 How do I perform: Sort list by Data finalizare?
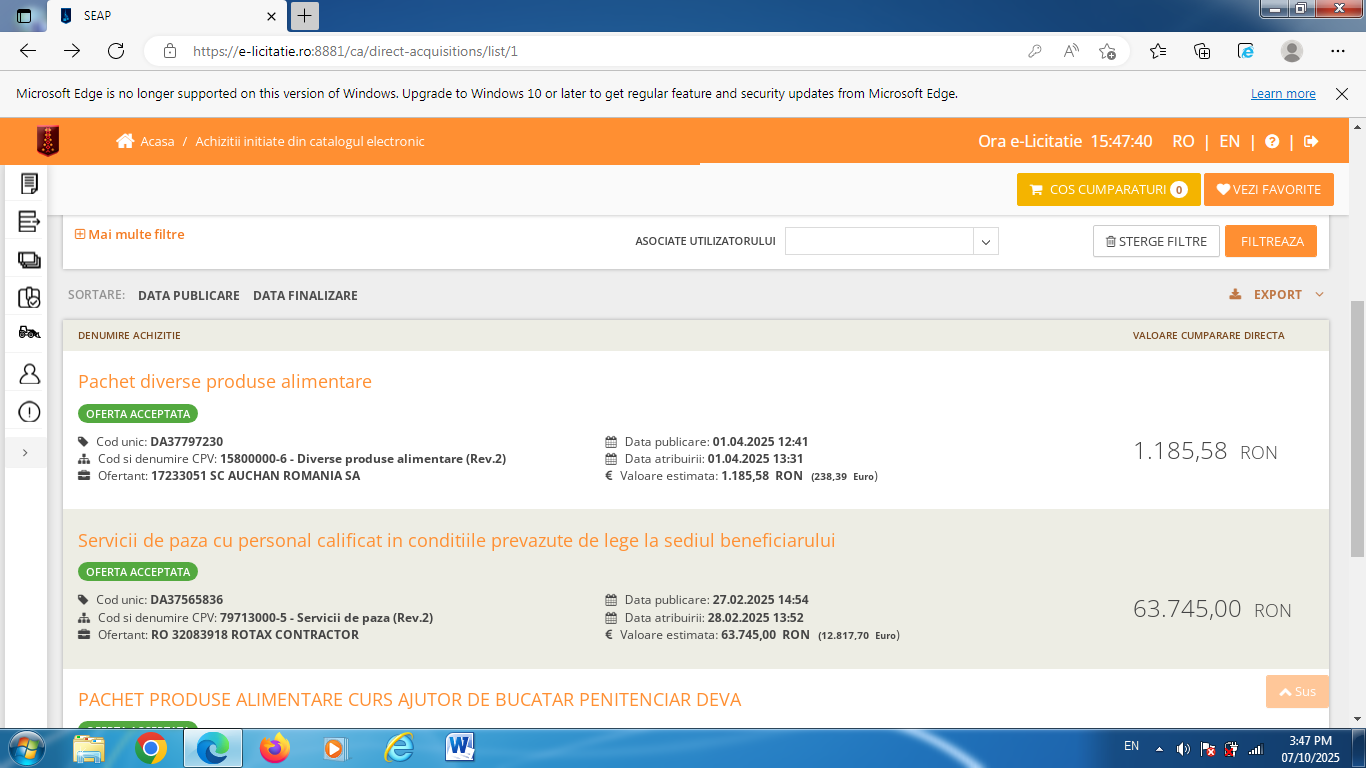point(305,296)
